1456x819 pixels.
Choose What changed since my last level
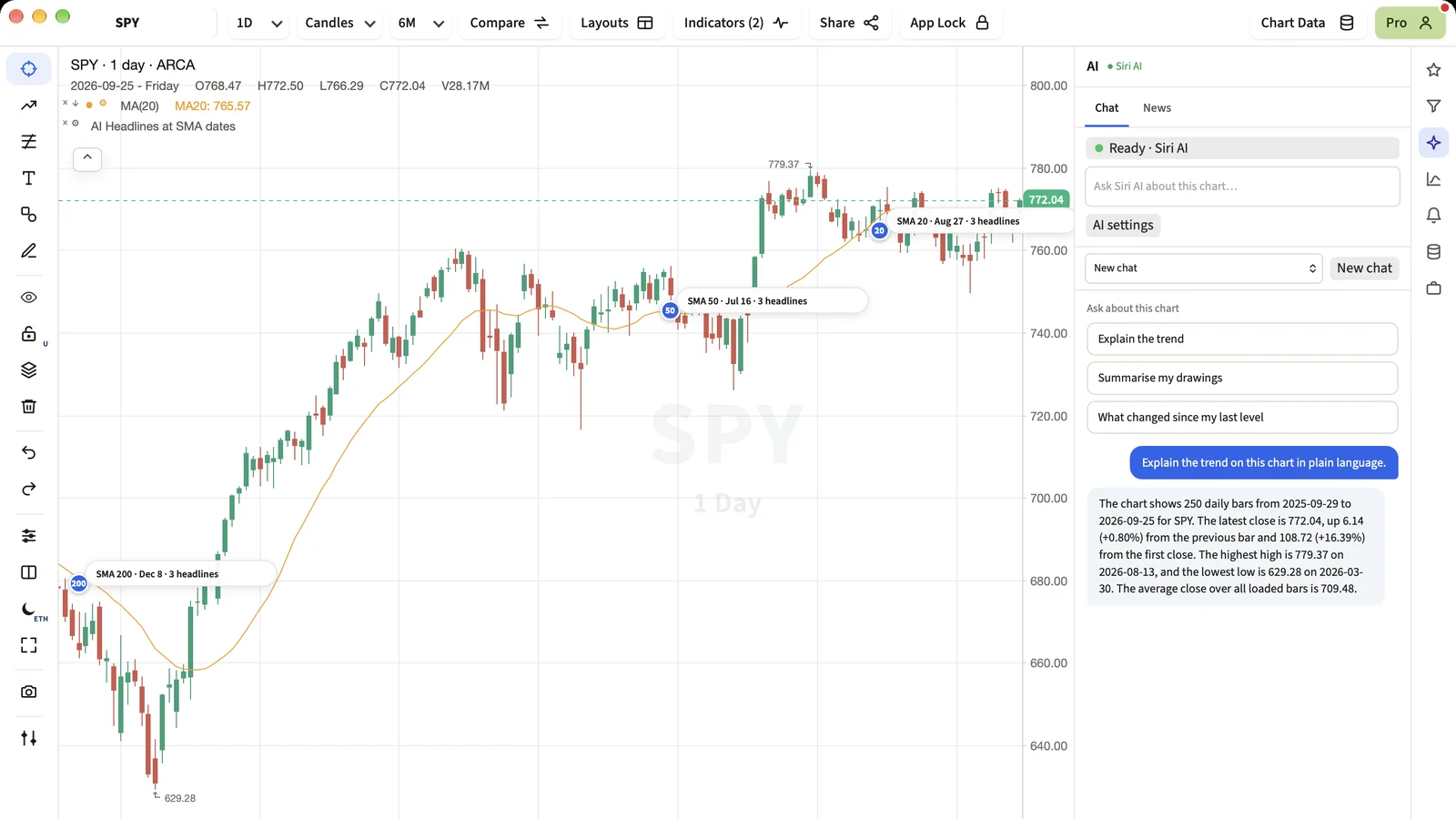click(x=1242, y=417)
